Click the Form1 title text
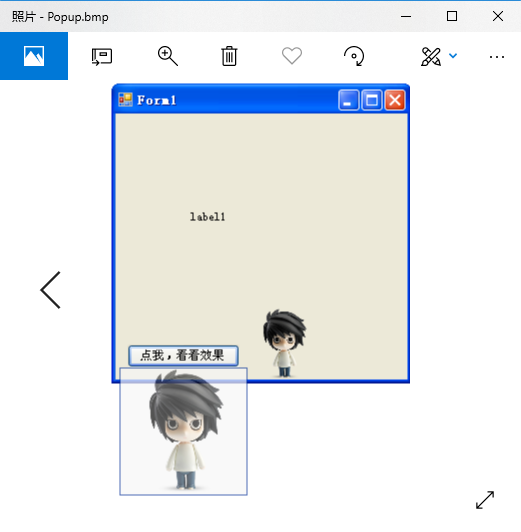The height and width of the screenshot is (532, 521). click(x=156, y=100)
